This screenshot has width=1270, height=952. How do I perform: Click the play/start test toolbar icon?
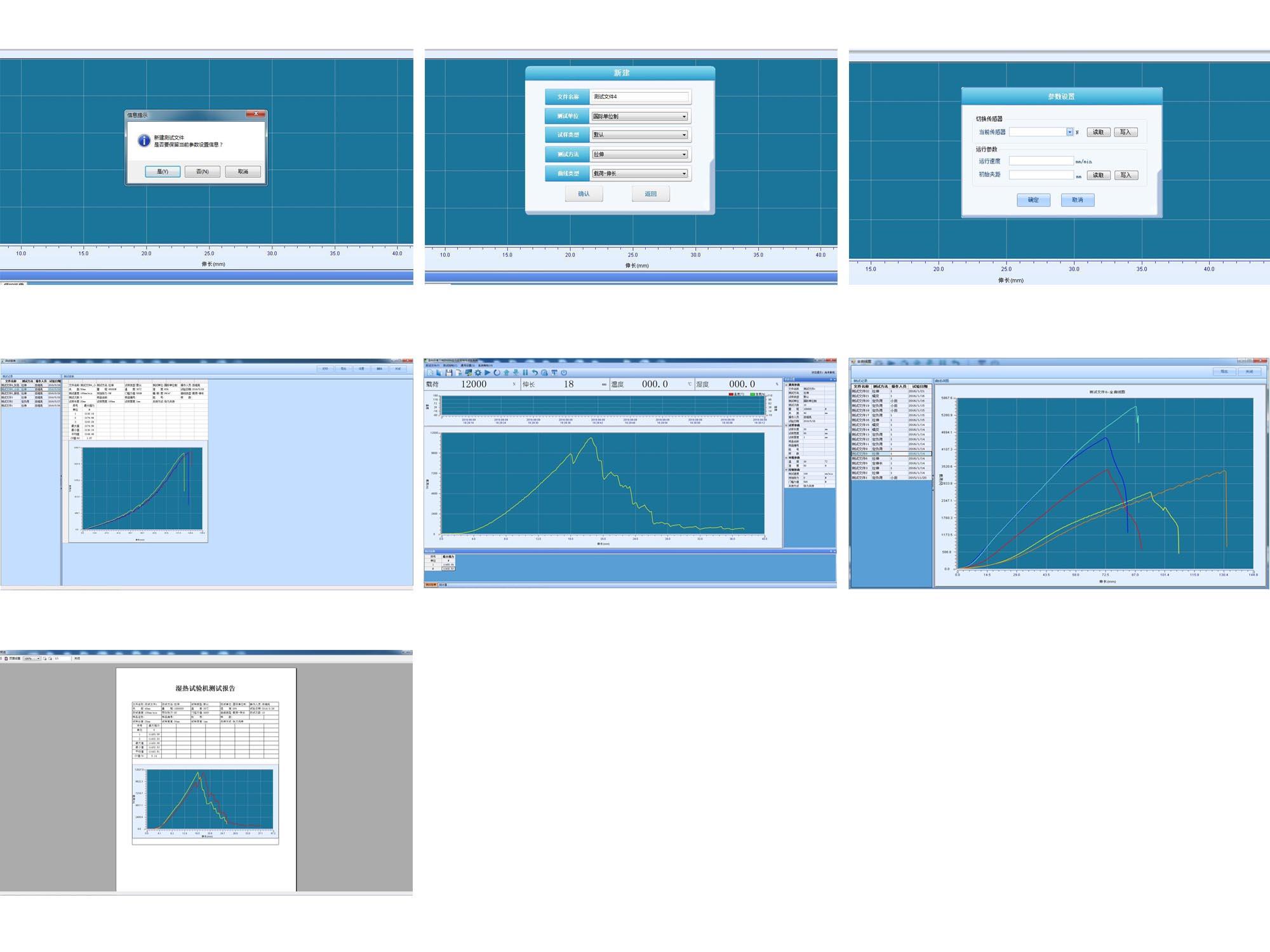487,373
